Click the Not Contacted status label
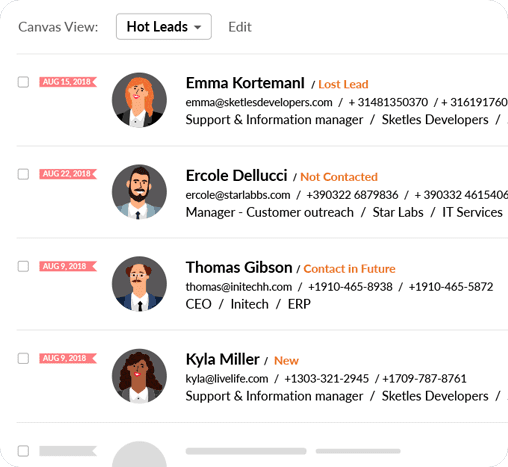 pos(339,177)
